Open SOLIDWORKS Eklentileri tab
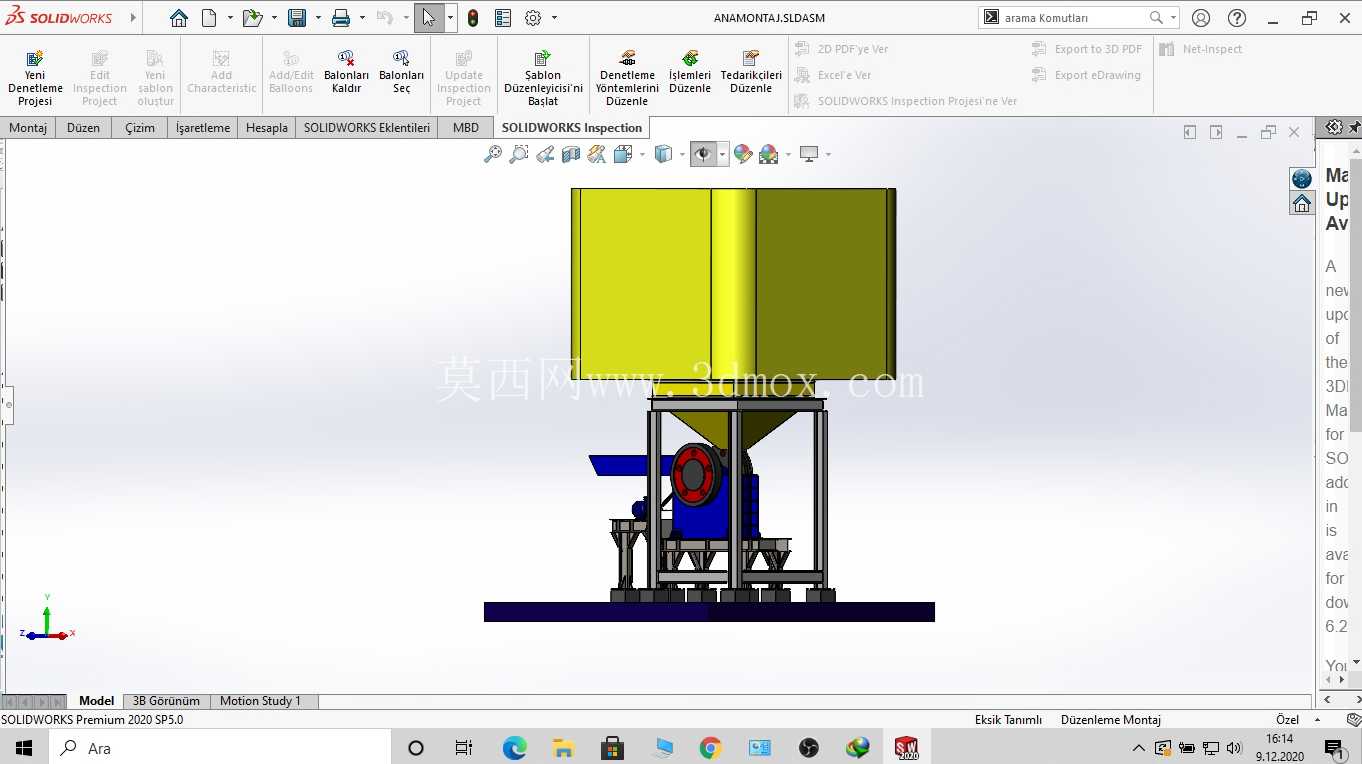Screen dimensions: 1362x764 (x=367, y=128)
